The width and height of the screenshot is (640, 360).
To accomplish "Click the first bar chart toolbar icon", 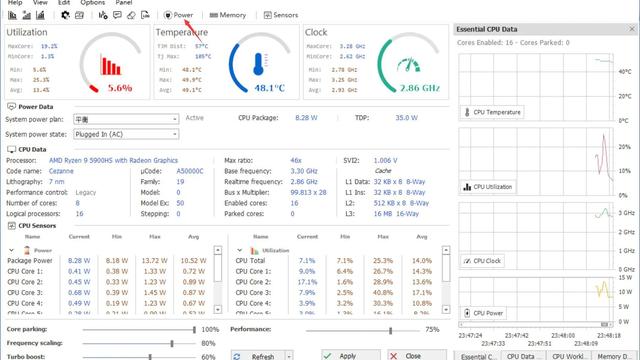I will tap(12, 15).
